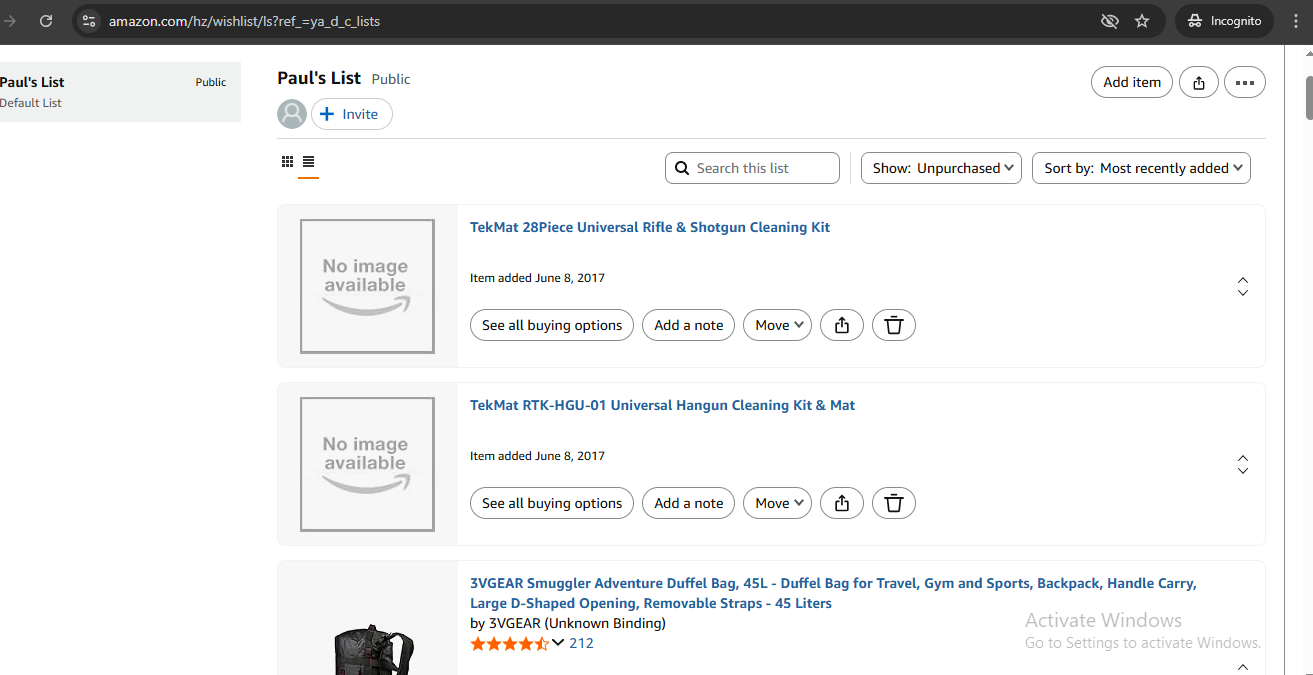The width and height of the screenshot is (1313, 675).
Task: Open TekMat 28Piece Rifle & Shotgun Cleaning Kit link
Action: pos(650,227)
